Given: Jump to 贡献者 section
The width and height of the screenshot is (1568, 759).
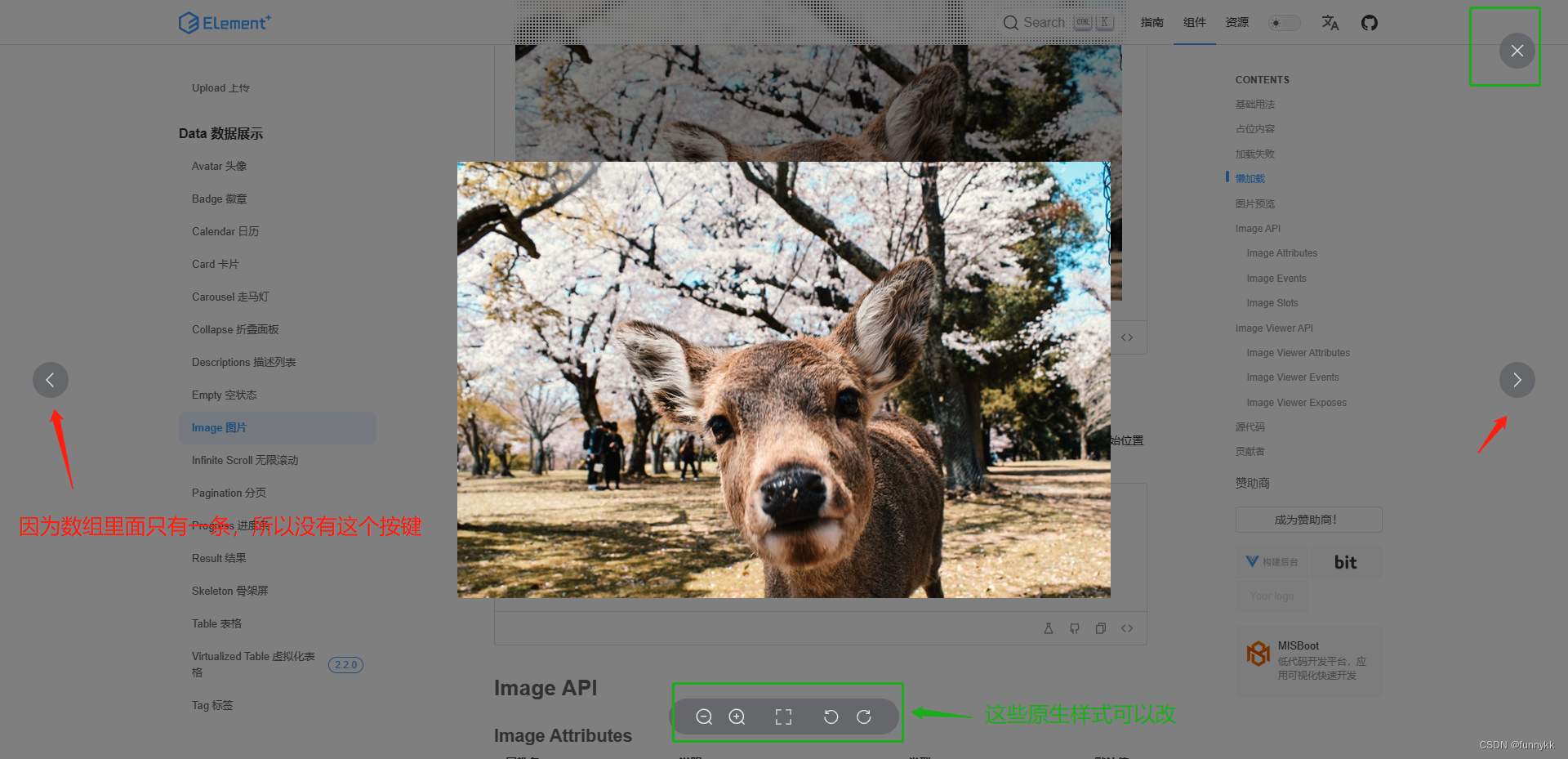Looking at the screenshot, I should (1249, 452).
